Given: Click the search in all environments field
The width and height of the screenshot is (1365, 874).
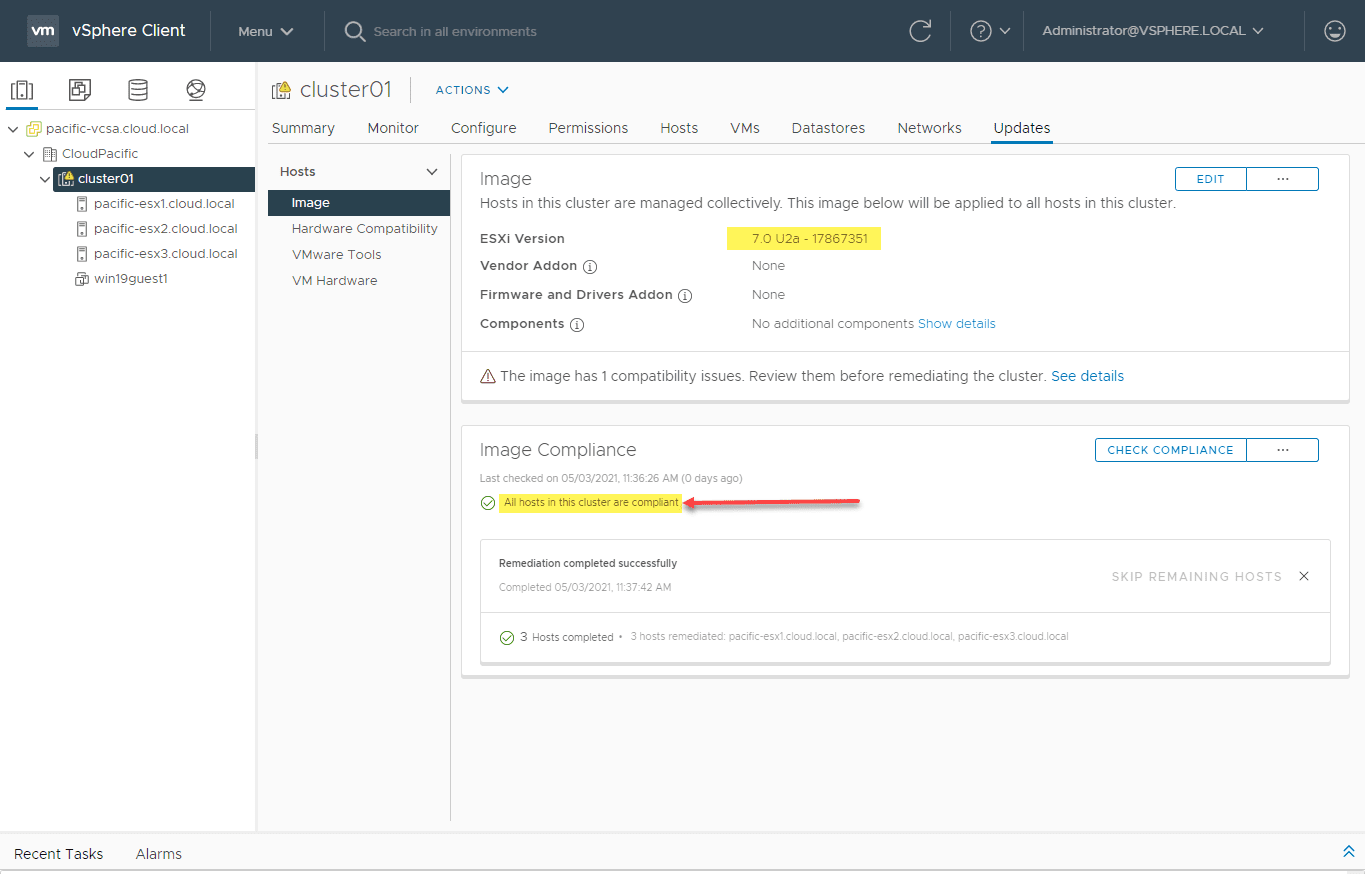Looking at the screenshot, I should click(x=455, y=31).
